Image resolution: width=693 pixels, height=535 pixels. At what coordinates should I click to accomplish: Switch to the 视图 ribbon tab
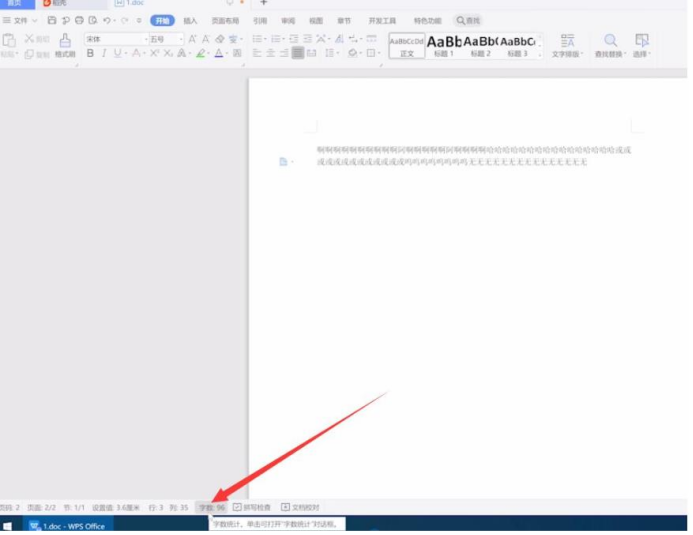pos(316,21)
